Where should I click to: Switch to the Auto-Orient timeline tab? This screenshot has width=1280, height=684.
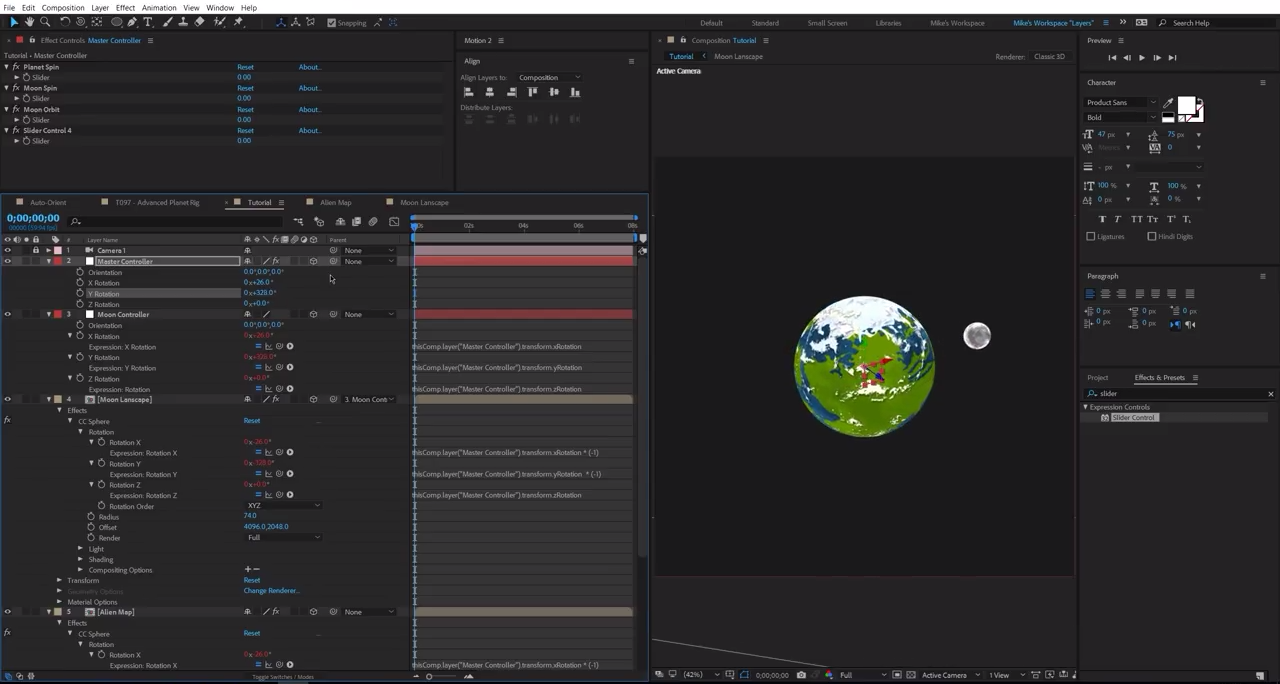pyautogui.click(x=48, y=202)
